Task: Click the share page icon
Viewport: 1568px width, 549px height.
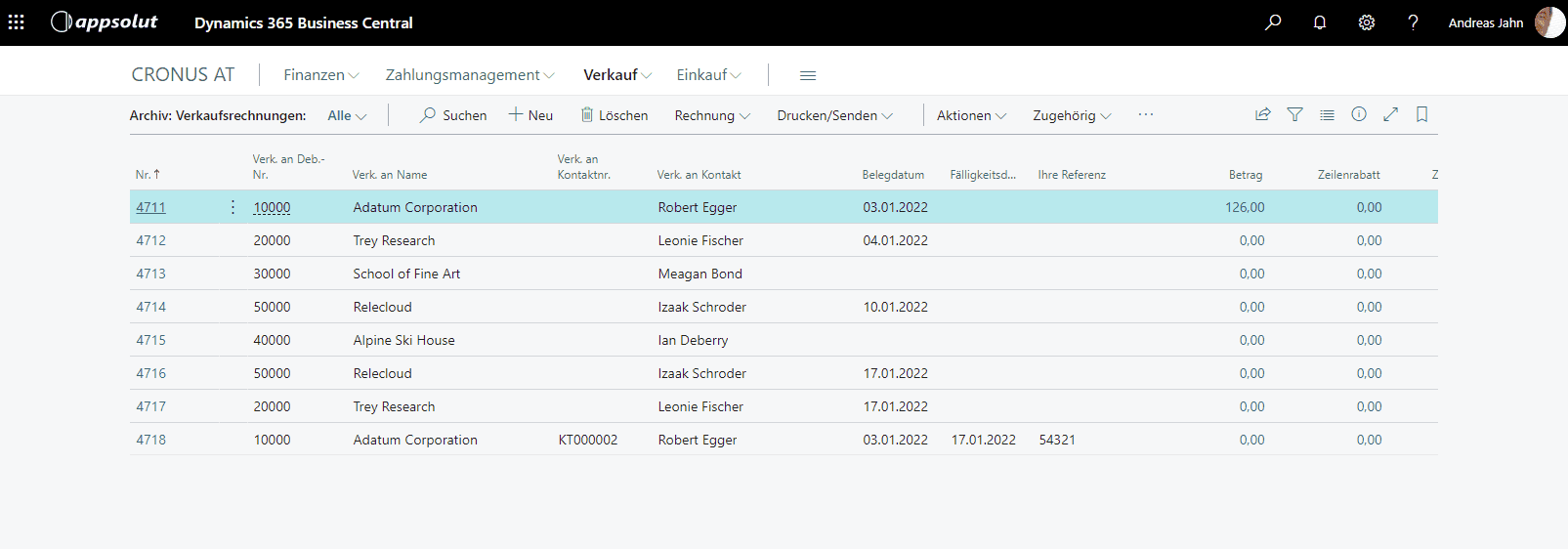Action: [1263, 114]
